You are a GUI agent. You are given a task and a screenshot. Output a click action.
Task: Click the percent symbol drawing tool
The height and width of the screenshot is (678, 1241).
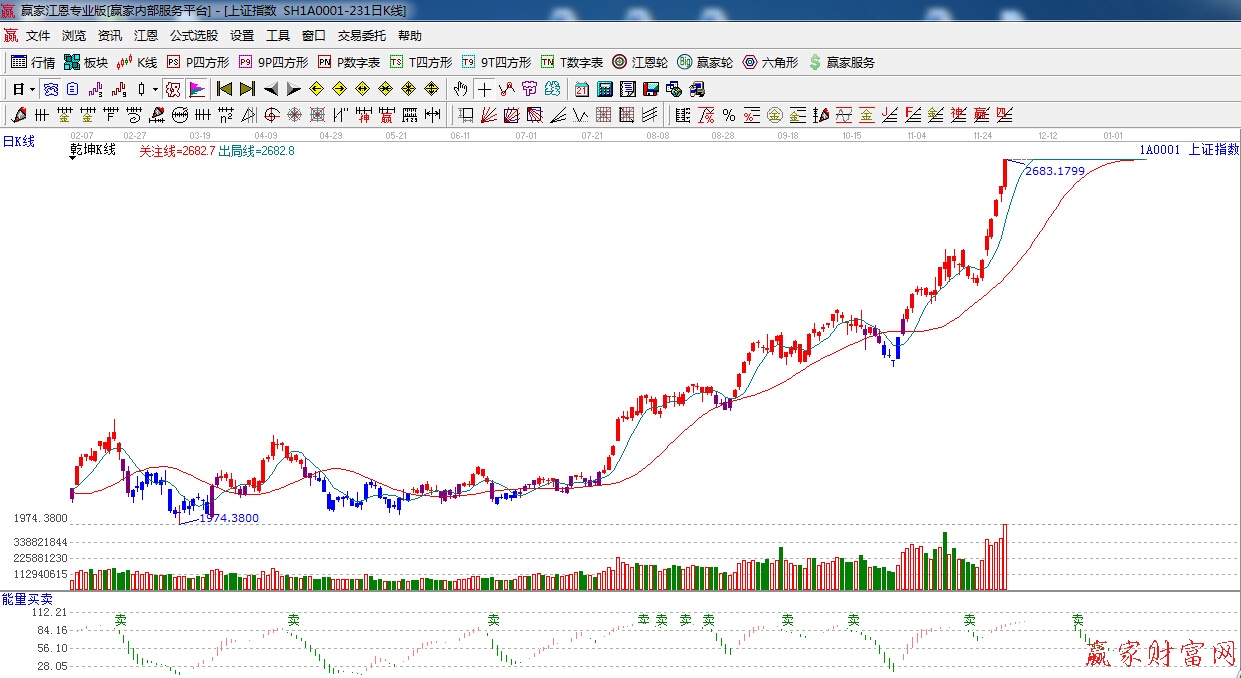(729, 115)
